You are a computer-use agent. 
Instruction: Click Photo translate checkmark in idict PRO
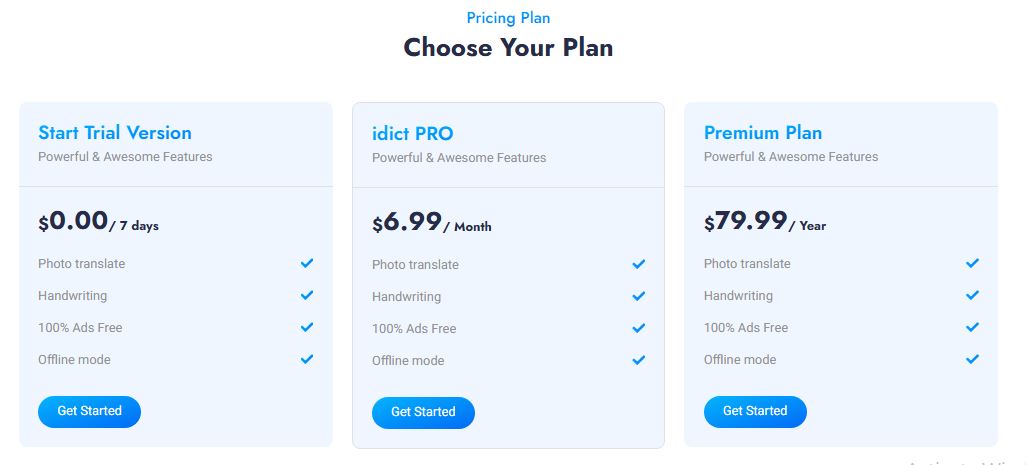point(639,264)
